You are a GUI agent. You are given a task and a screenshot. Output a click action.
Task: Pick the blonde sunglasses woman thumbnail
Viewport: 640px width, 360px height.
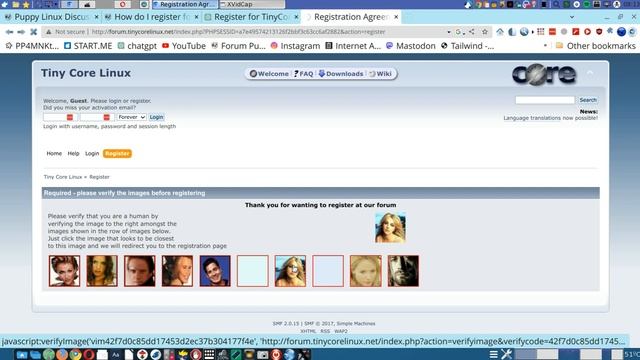click(290, 271)
